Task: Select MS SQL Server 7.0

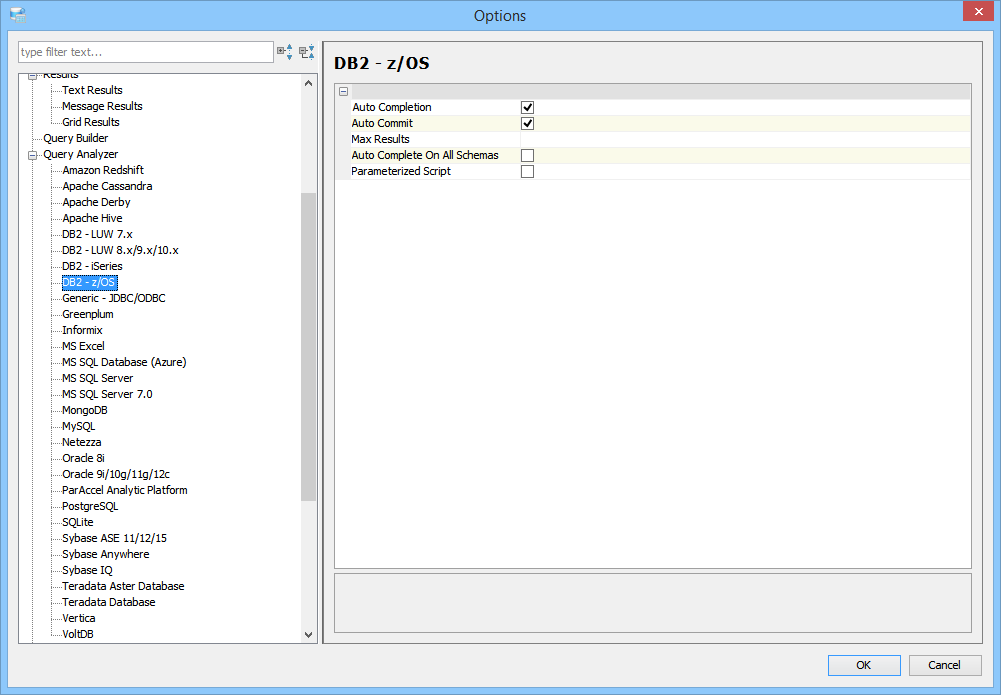Action: pyautogui.click(x=107, y=394)
